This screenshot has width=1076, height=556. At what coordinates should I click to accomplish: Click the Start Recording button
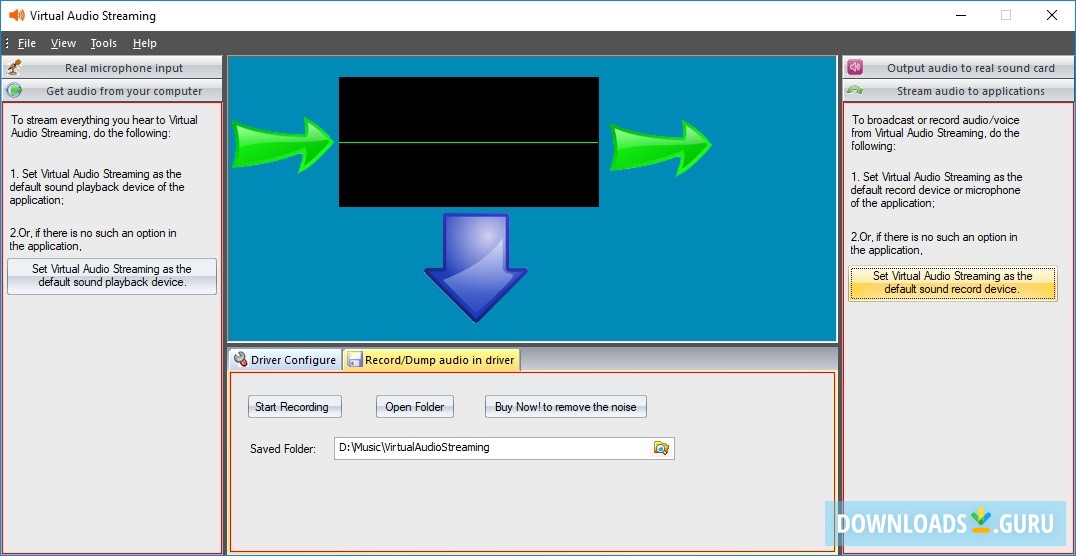(x=294, y=407)
